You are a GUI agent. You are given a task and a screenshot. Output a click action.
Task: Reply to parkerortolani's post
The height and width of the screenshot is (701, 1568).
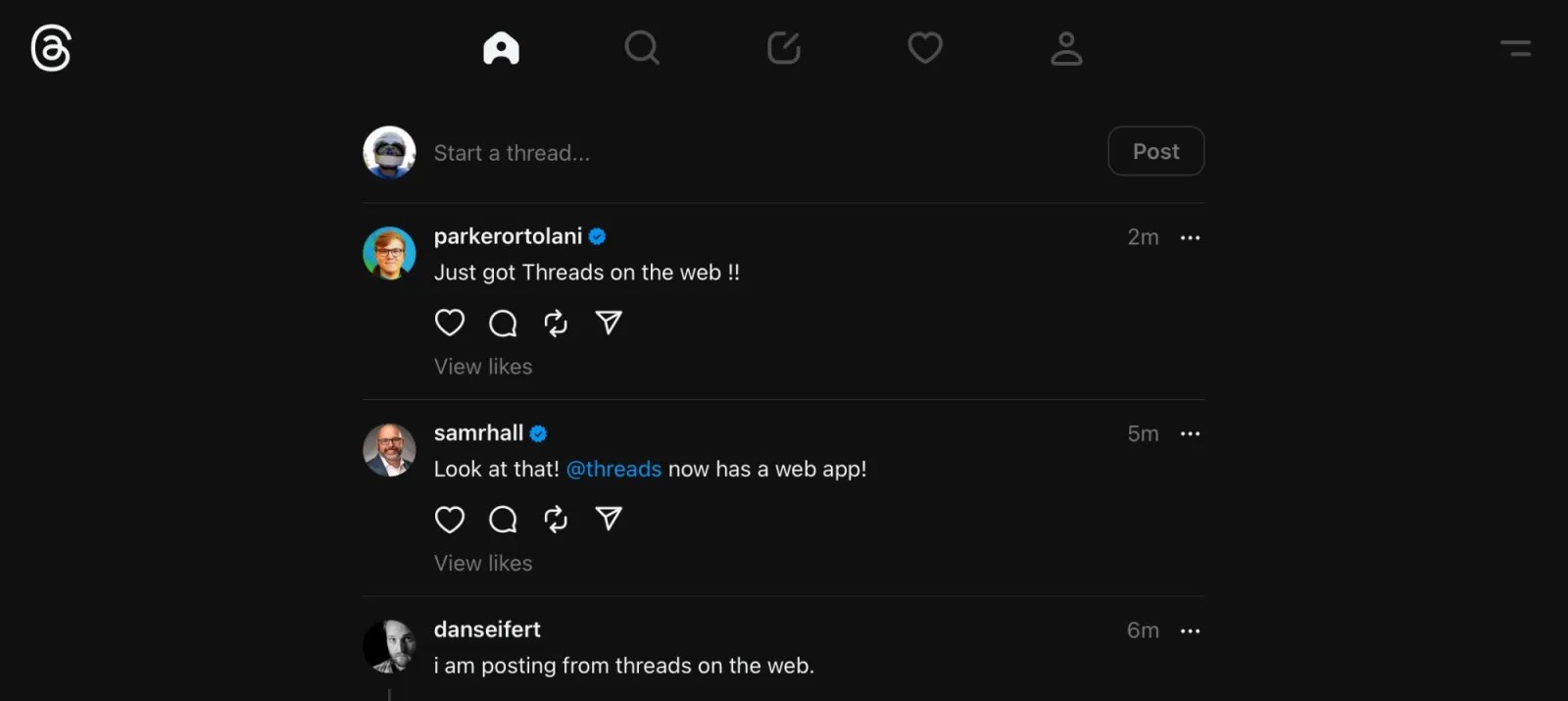[x=503, y=323]
